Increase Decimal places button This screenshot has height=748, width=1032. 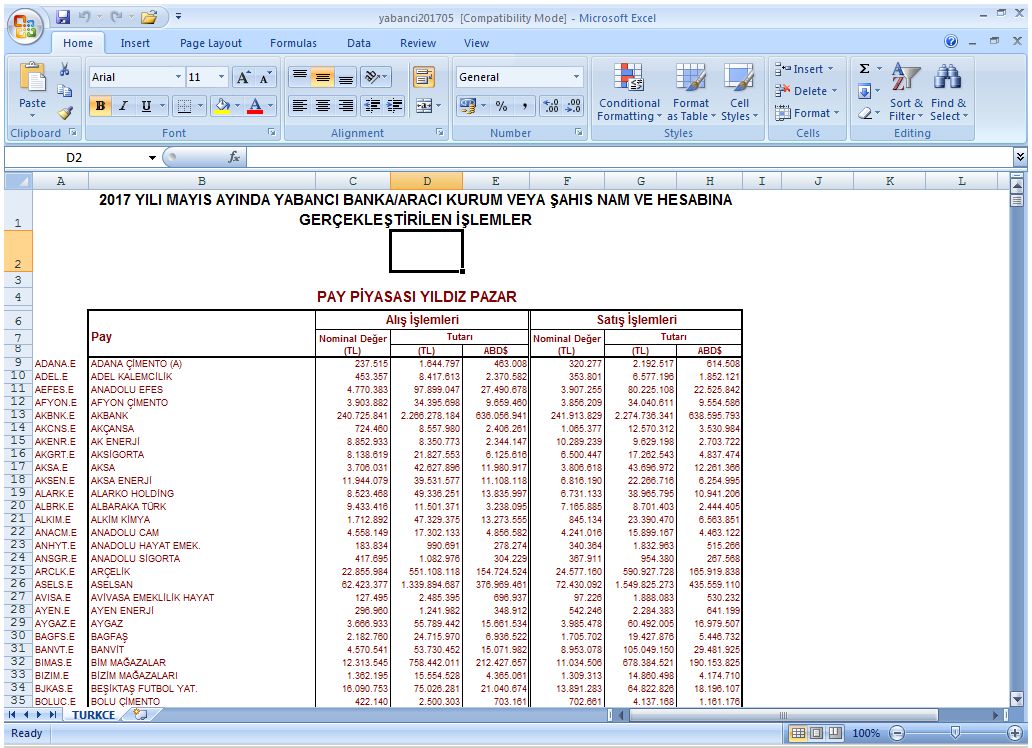pyautogui.click(x=550, y=105)
